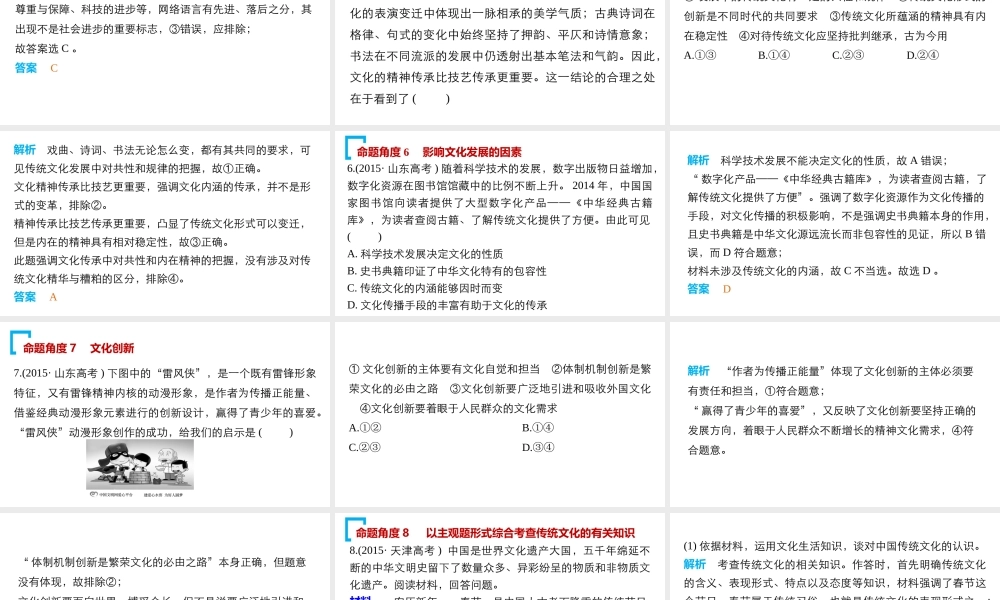Choose option "A.①③" in the top-right slide

[700, 55]
